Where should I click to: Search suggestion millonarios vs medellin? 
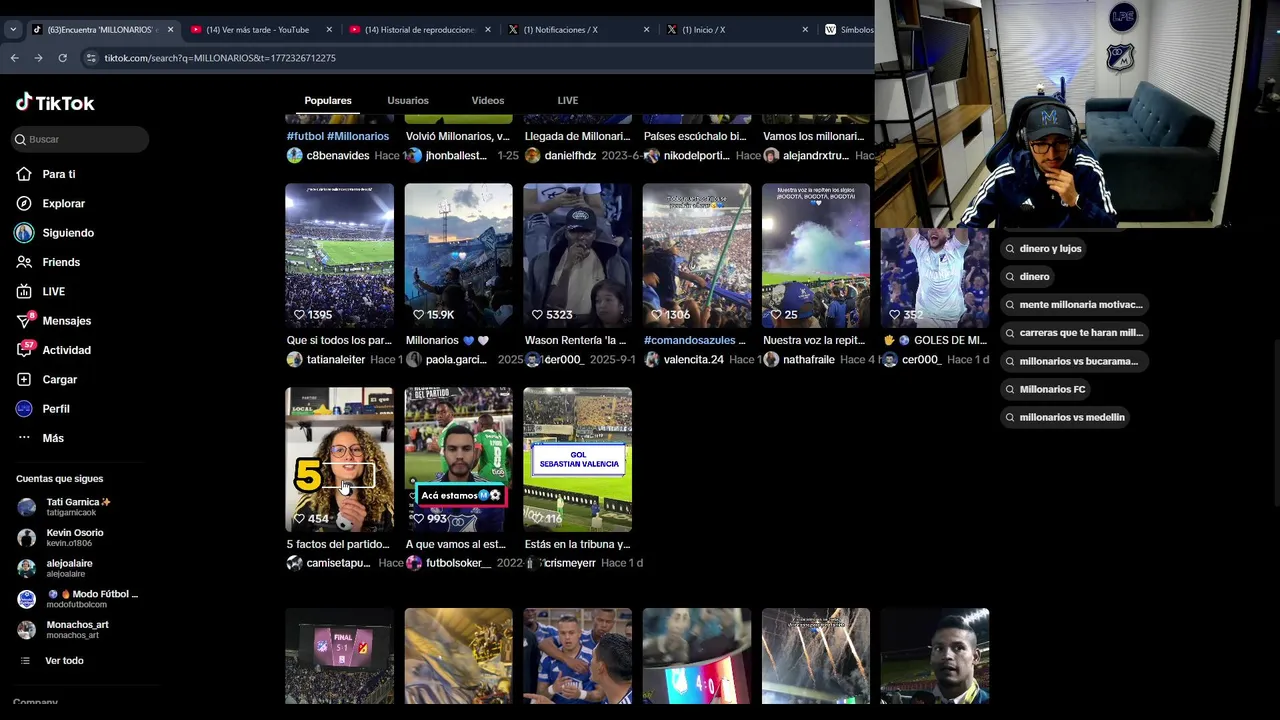1065,417
